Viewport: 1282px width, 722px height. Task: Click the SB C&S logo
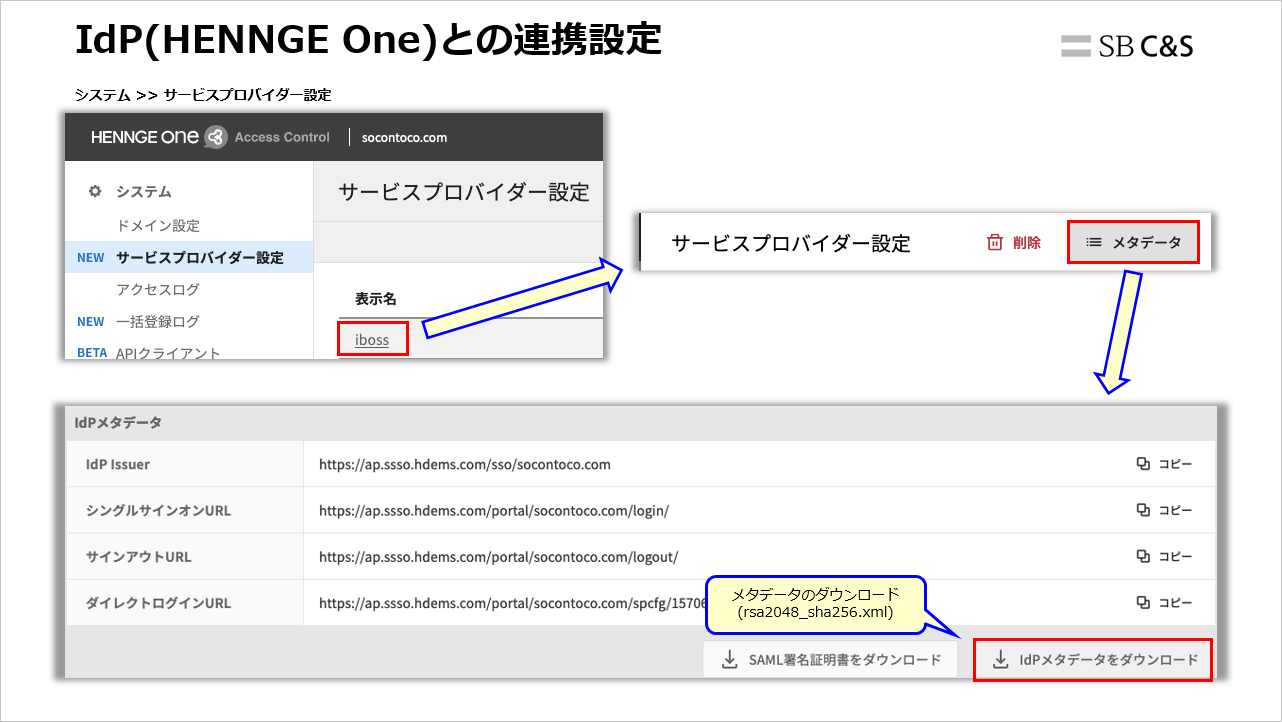[1127, 46]
